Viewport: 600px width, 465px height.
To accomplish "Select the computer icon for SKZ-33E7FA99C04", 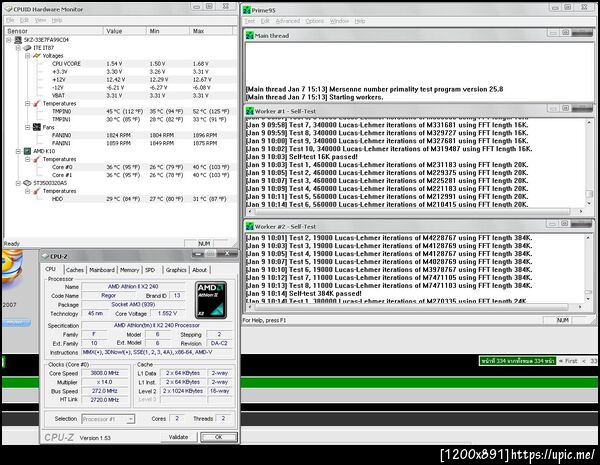I will 18,40.
